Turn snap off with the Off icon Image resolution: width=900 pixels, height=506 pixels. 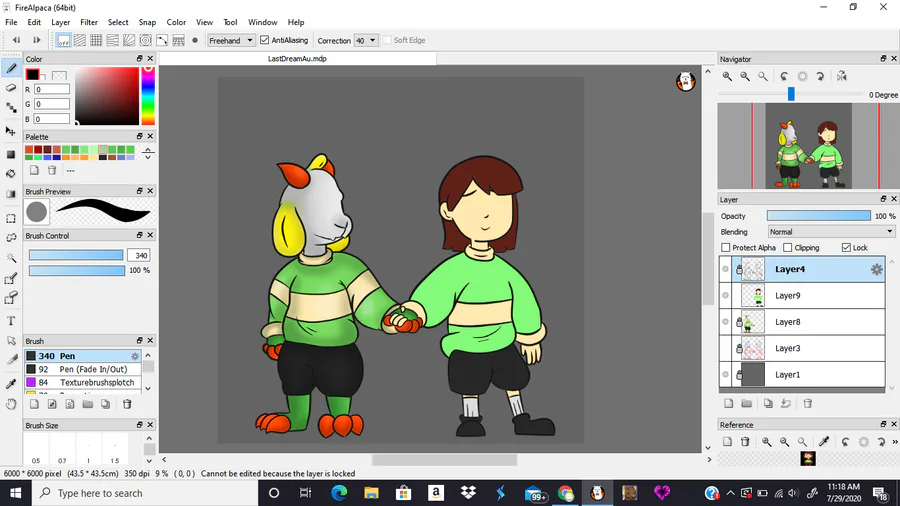[63, 40]
